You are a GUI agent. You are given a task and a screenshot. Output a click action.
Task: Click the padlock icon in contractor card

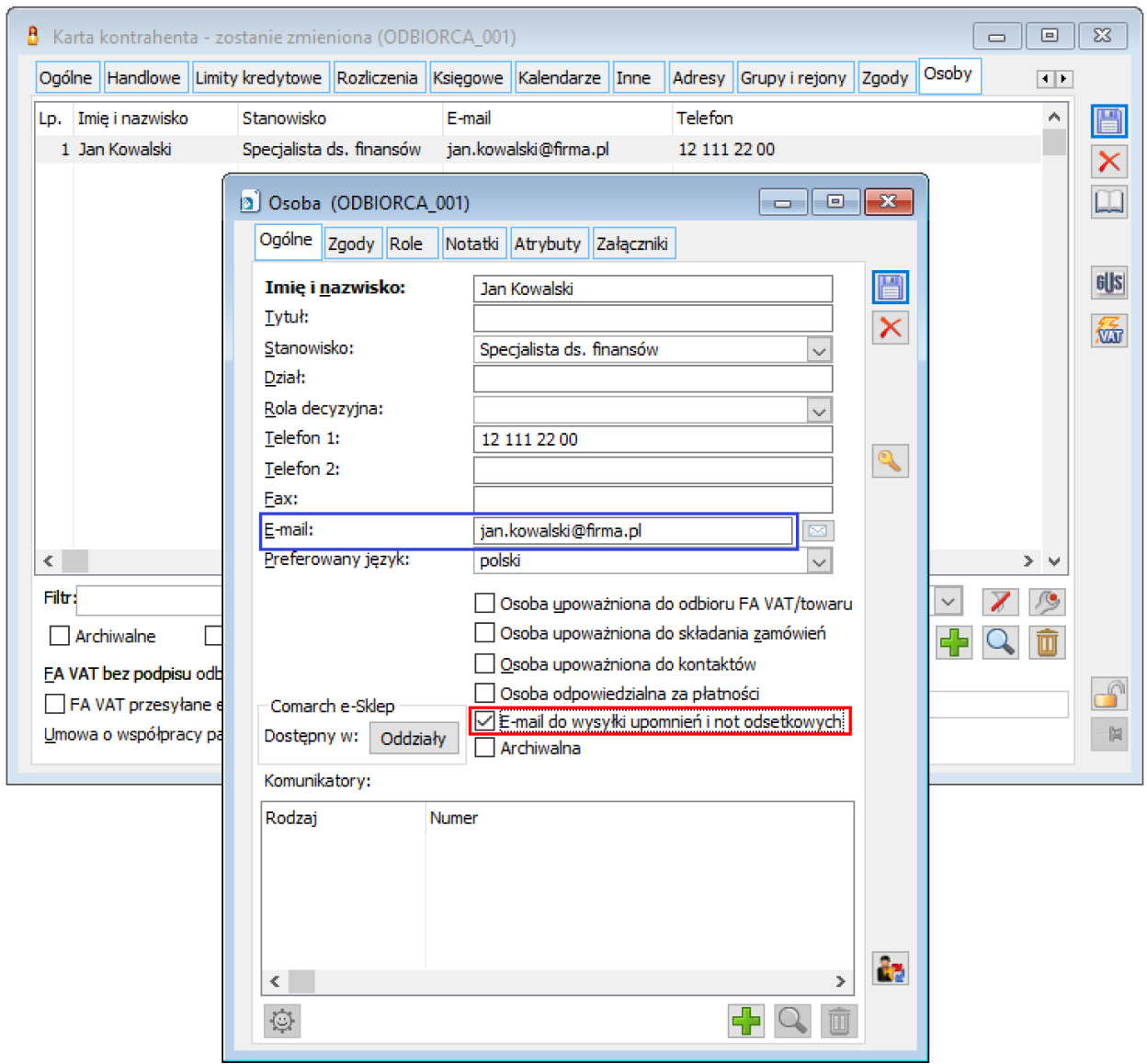pyautogui.click(x=1108, y=694)
